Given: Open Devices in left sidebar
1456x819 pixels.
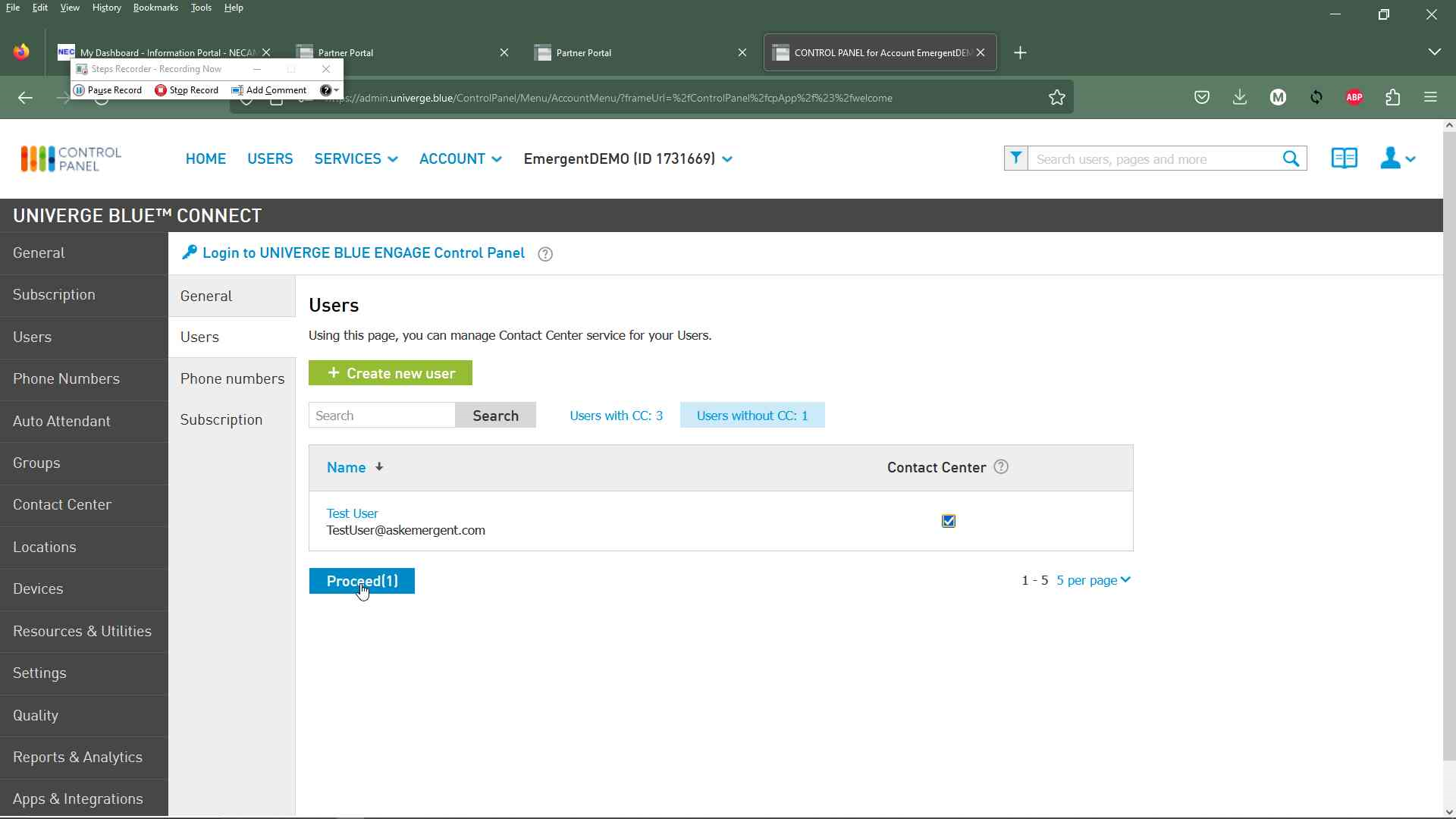Looking at the screenshot, I should pos(83,589).
